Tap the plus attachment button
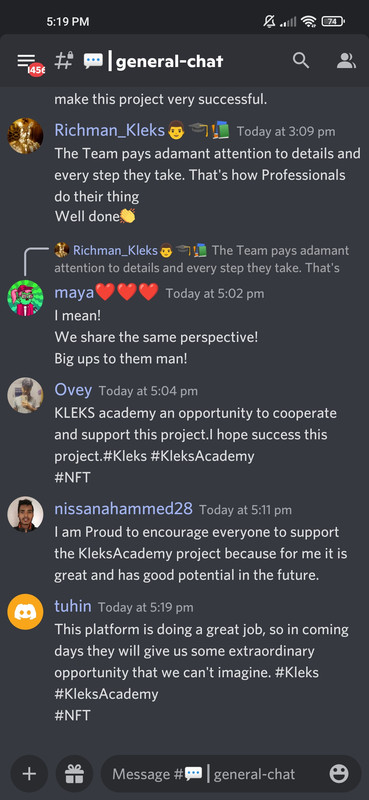369x800 pixels. point(29,773)
